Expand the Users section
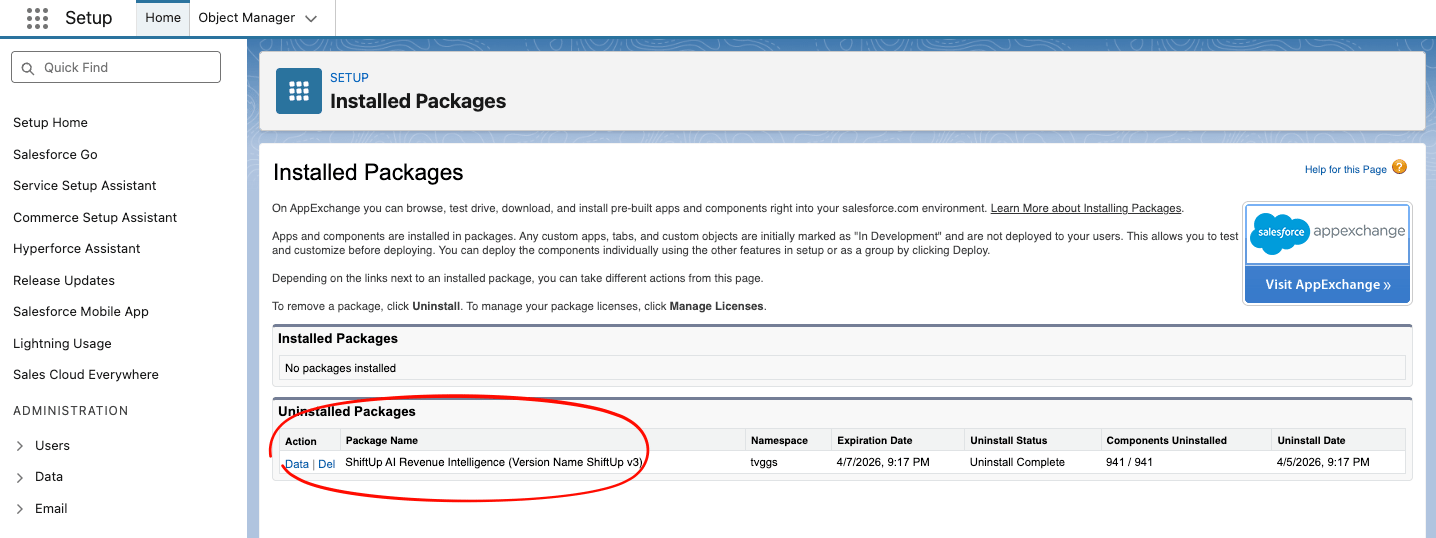 coord(20,446)
